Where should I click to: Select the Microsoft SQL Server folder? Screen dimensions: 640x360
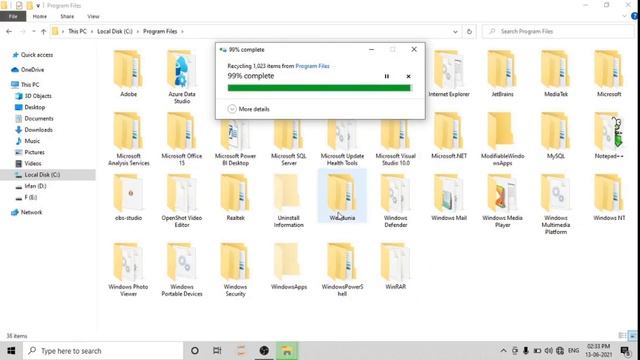289,139
